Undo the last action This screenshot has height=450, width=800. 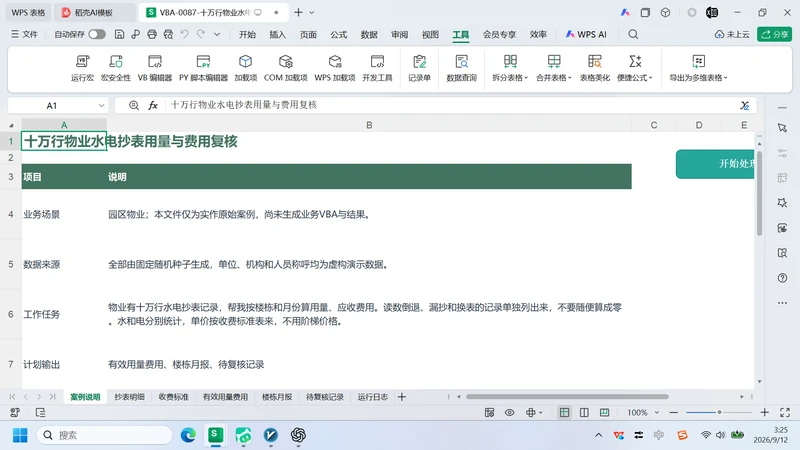point(185,34)
